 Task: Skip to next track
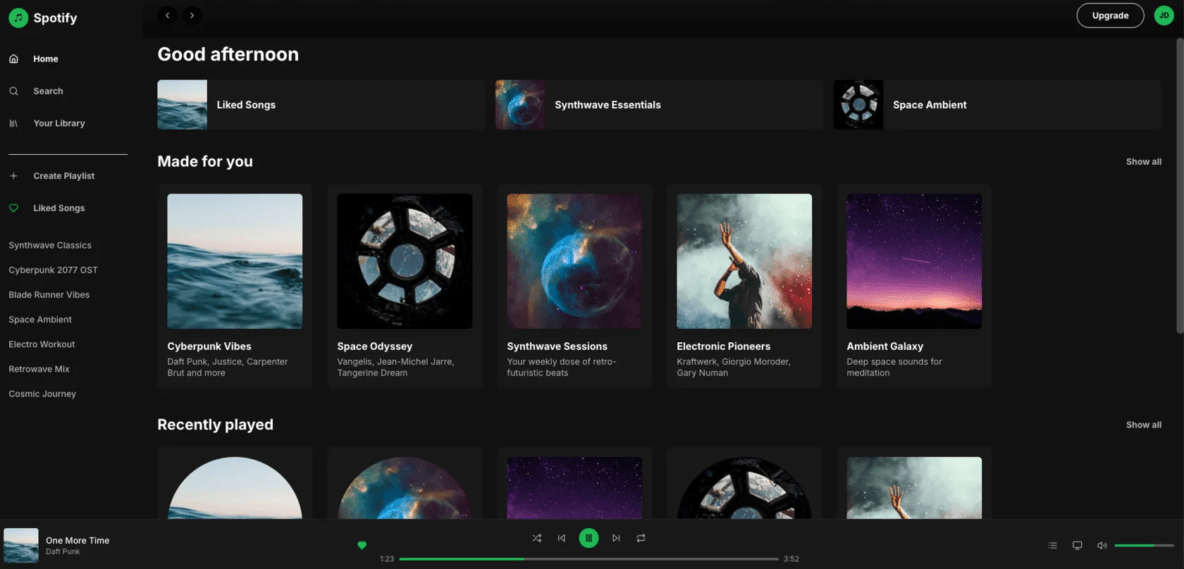616,538
